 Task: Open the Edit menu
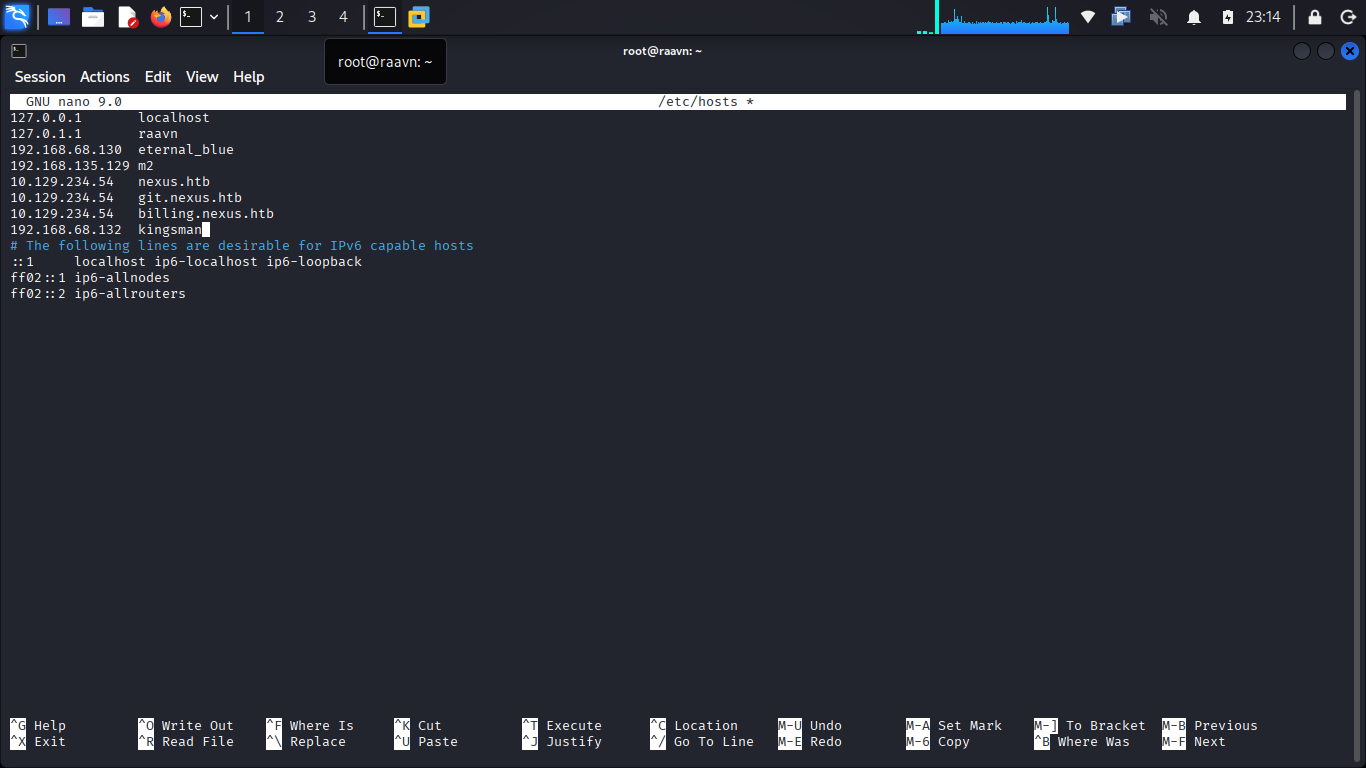pyautogui.click(x=158, y=77)
